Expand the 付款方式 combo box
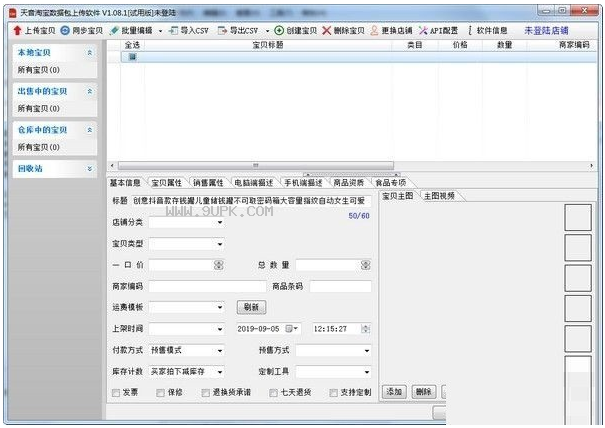 coord(187,350)
